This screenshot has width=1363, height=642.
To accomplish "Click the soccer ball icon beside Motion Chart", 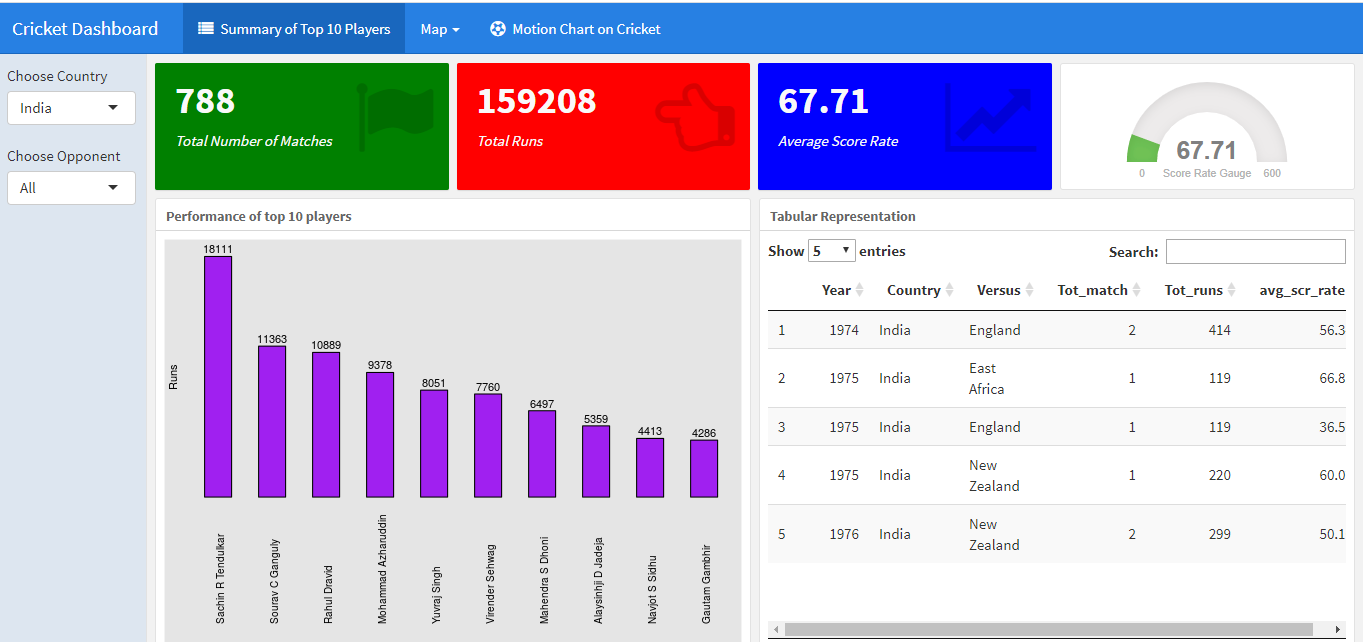I will point(498,29).
